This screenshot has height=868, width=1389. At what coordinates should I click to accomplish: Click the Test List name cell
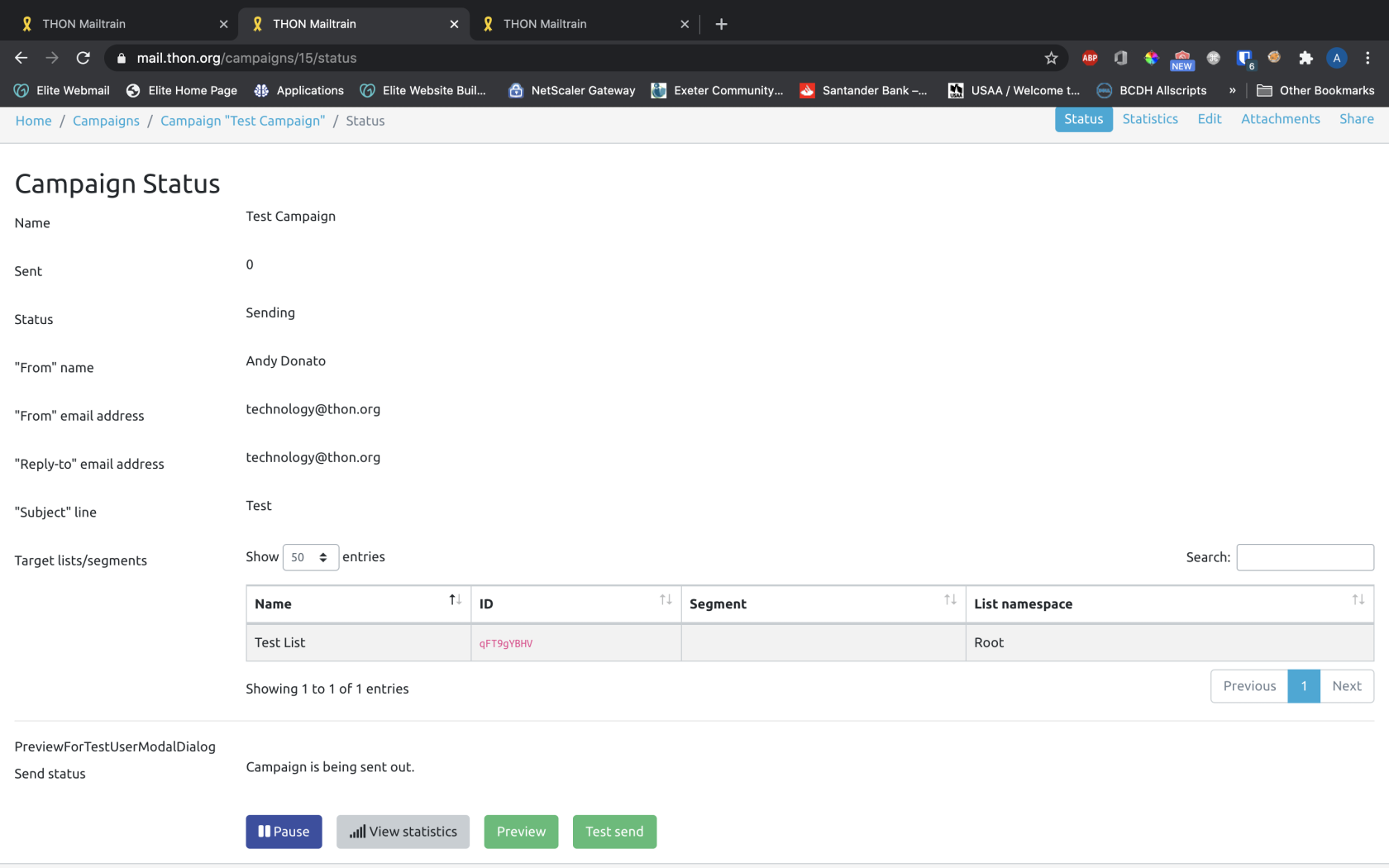pyautogui.click(x=359, y=642)
